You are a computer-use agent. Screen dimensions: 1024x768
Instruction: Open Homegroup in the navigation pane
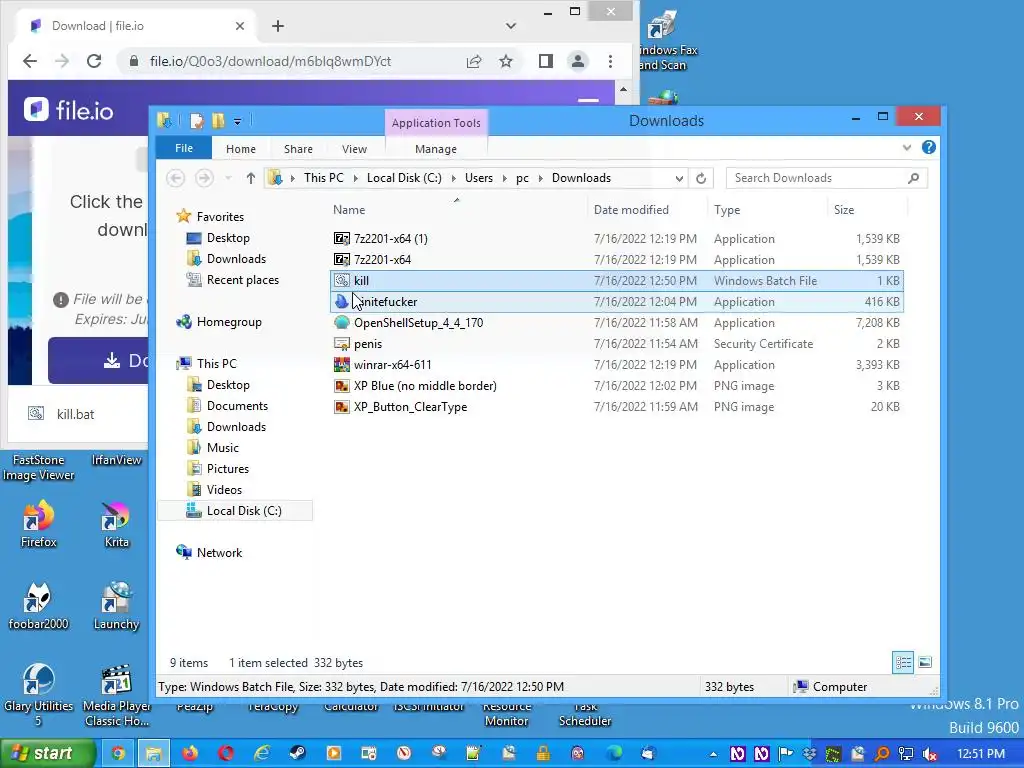(229, 322)
